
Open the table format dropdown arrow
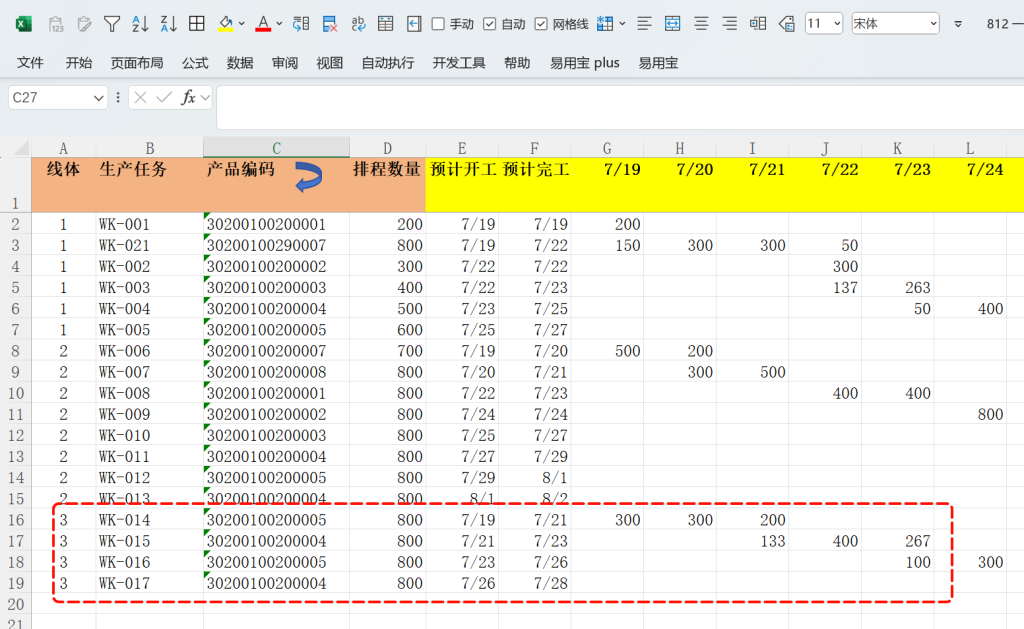tap(622, 24)
